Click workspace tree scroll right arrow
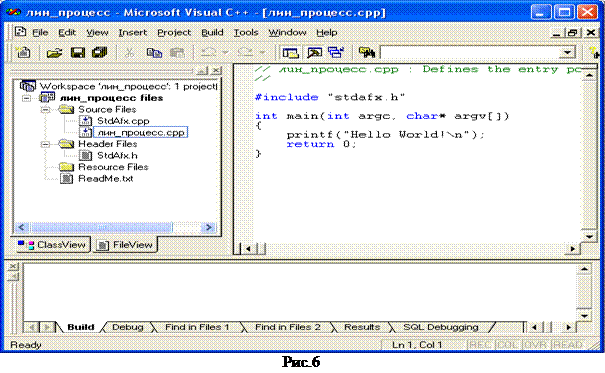The image size is (605, 373). [209, 227]
